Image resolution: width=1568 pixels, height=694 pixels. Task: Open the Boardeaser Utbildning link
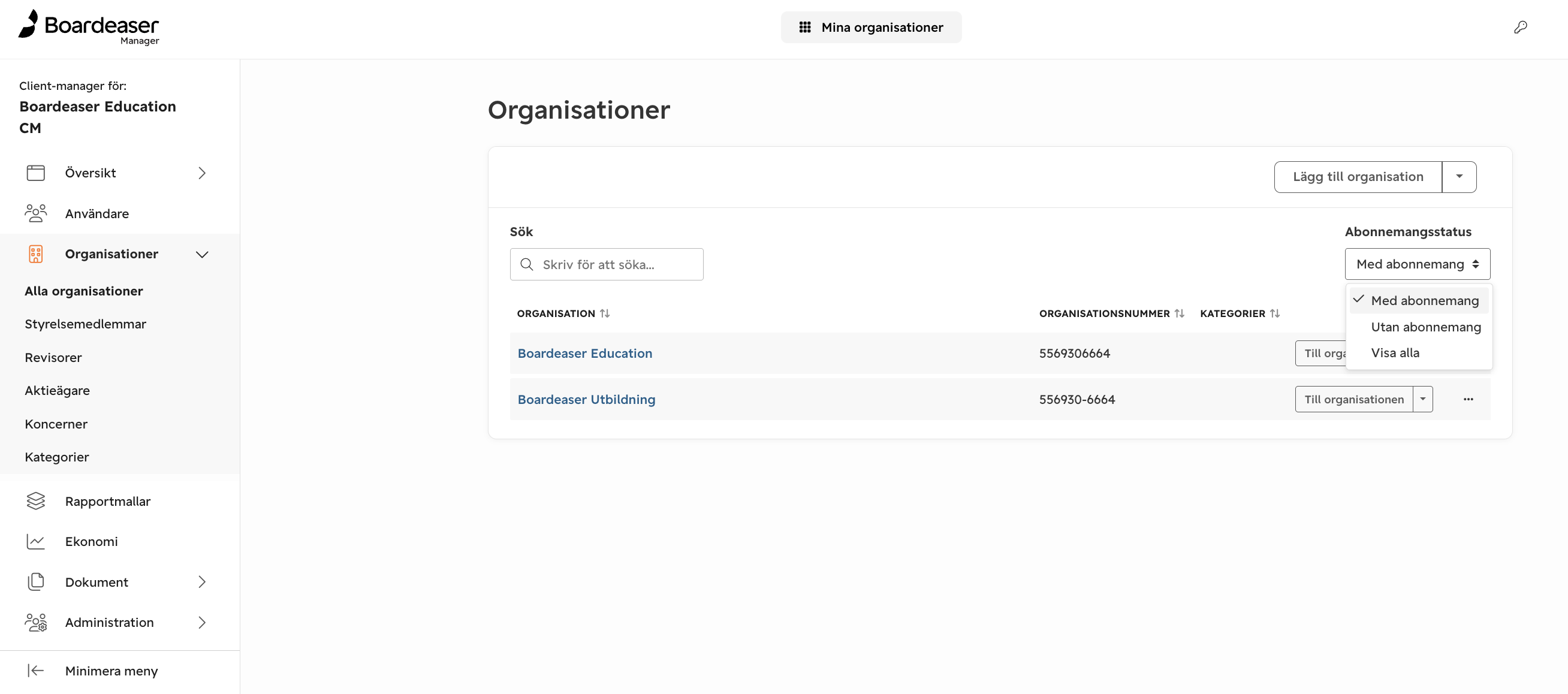click(x=586, y=399)
